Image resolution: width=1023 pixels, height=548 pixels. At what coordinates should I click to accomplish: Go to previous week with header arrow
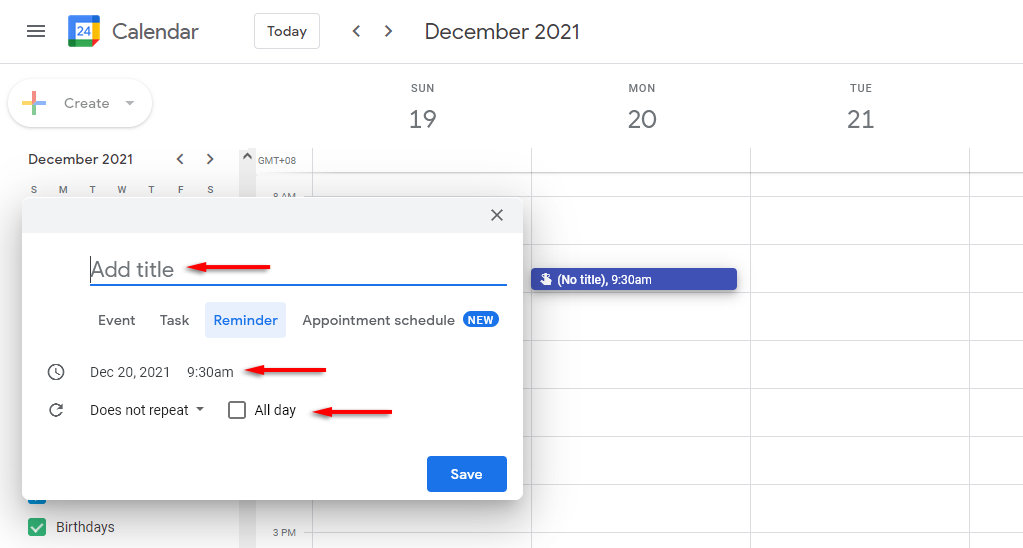click(356, 31)
